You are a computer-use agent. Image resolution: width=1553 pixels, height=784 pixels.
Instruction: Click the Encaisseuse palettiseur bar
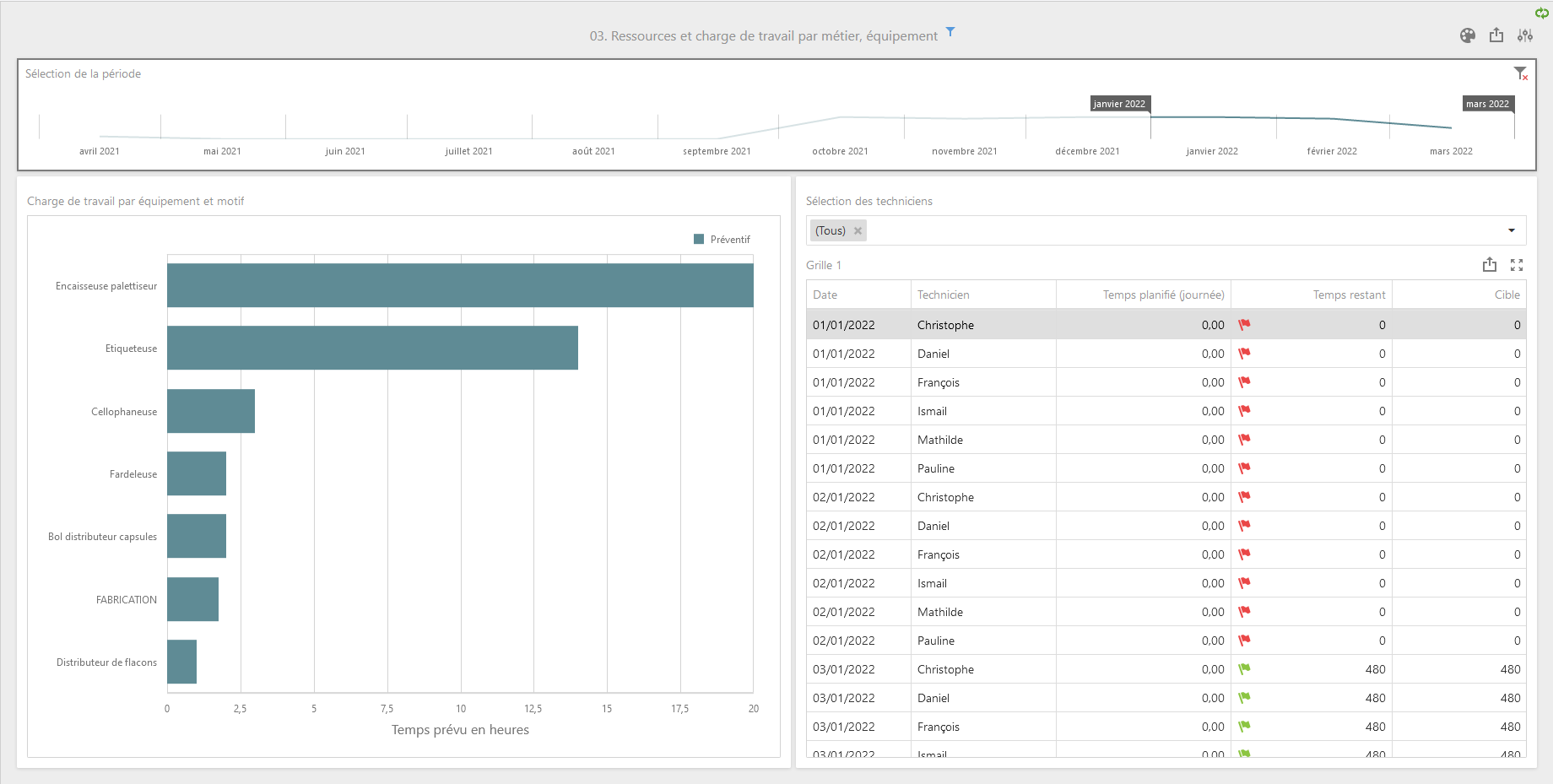[x=460, y=285]
